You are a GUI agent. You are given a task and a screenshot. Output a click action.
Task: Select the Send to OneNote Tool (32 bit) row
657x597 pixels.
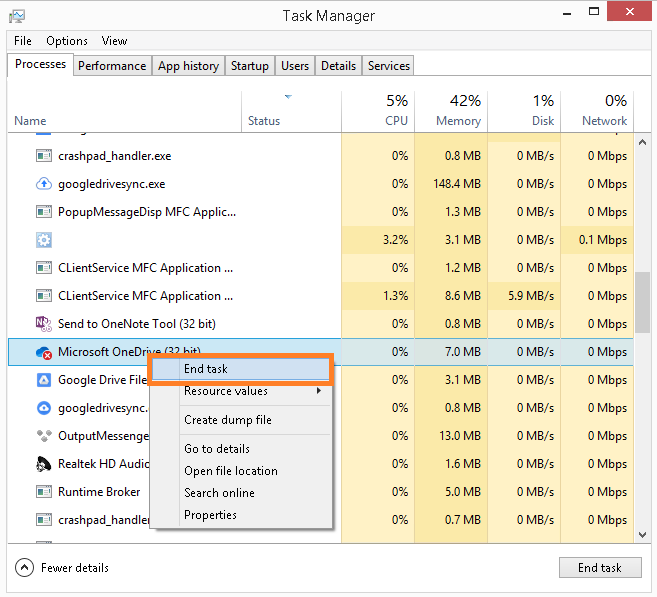pyautogui.click(x=321, y=324)
